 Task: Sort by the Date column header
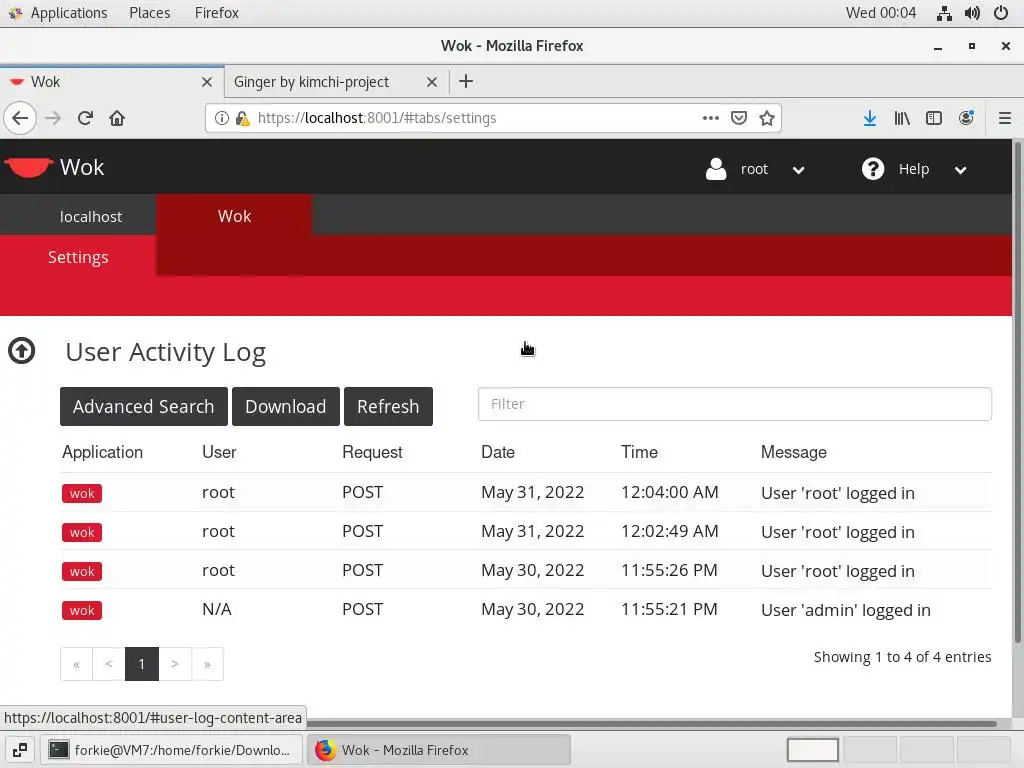pyautogui.click(x=498, y=452)
